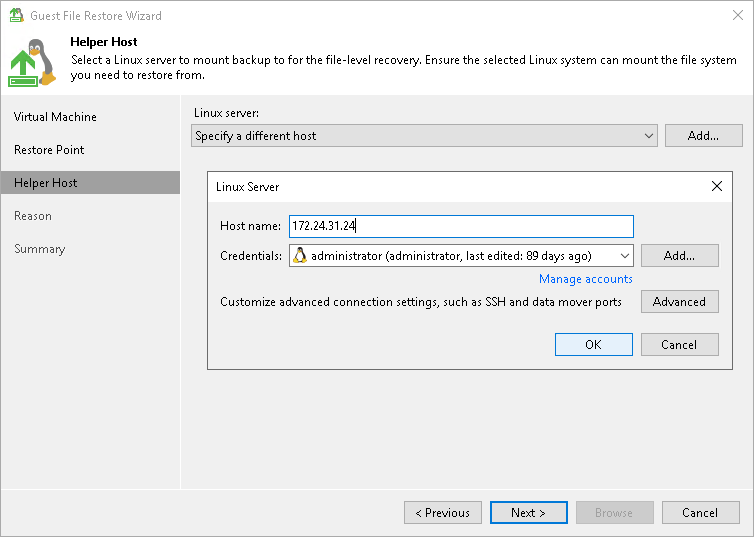
Task: Go to the Virtual Machine step
Action: tap(55, 117)
